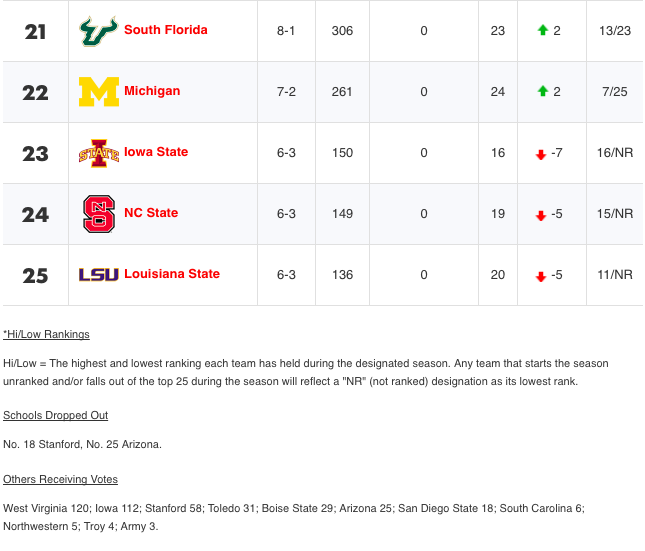Screen dimensions: 645x551
Task: Click Louisiana State's red down arrow
Action: coord(541,277)
